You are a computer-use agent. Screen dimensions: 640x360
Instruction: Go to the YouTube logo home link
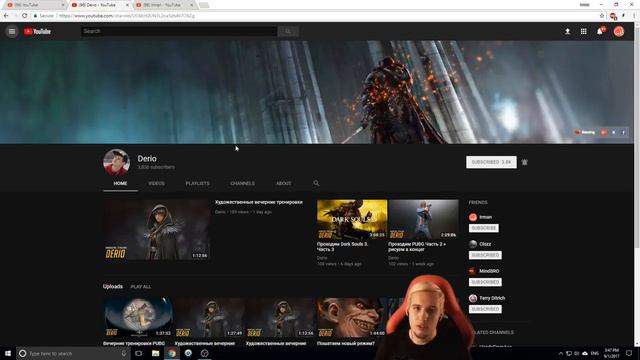(37, 31)
